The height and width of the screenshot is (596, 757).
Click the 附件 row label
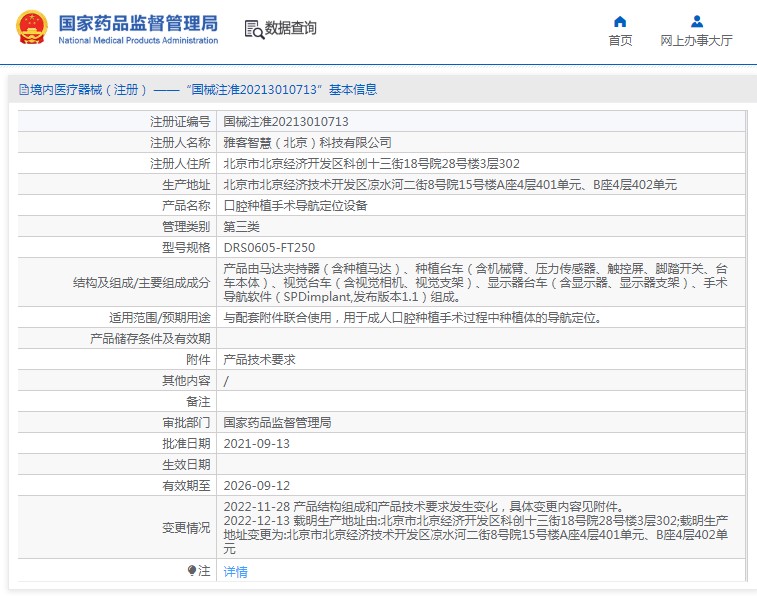(x=198, y=360)
